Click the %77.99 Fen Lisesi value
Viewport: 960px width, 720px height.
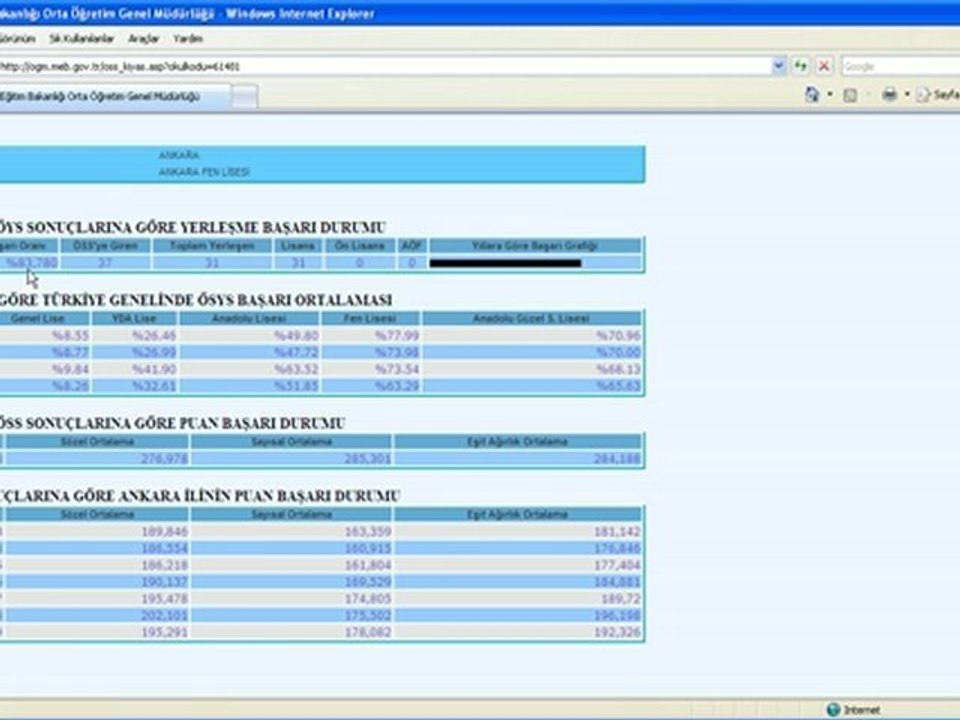[x=397, y=336]
